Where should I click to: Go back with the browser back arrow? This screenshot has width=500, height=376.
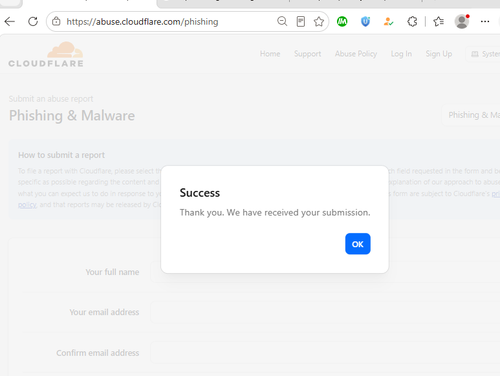pyautogui.click(x=10, y=22)
